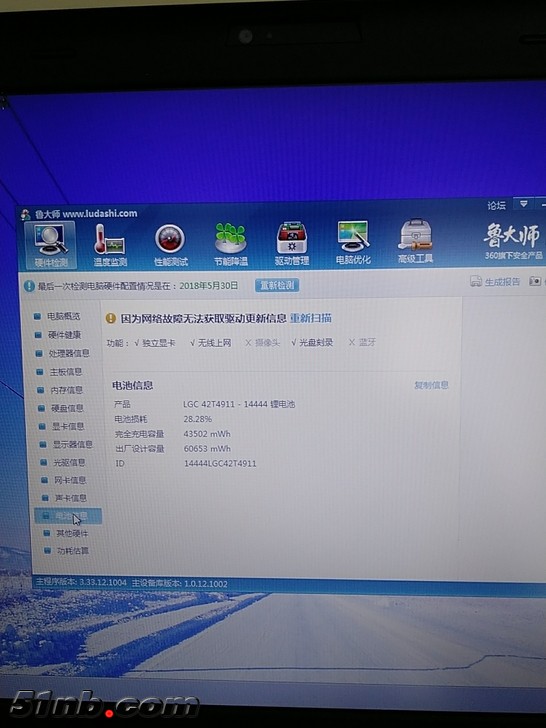Click the 复制信息 copy info link
Image resolution: width=546 pixels, height=728 pixels.
431,385
